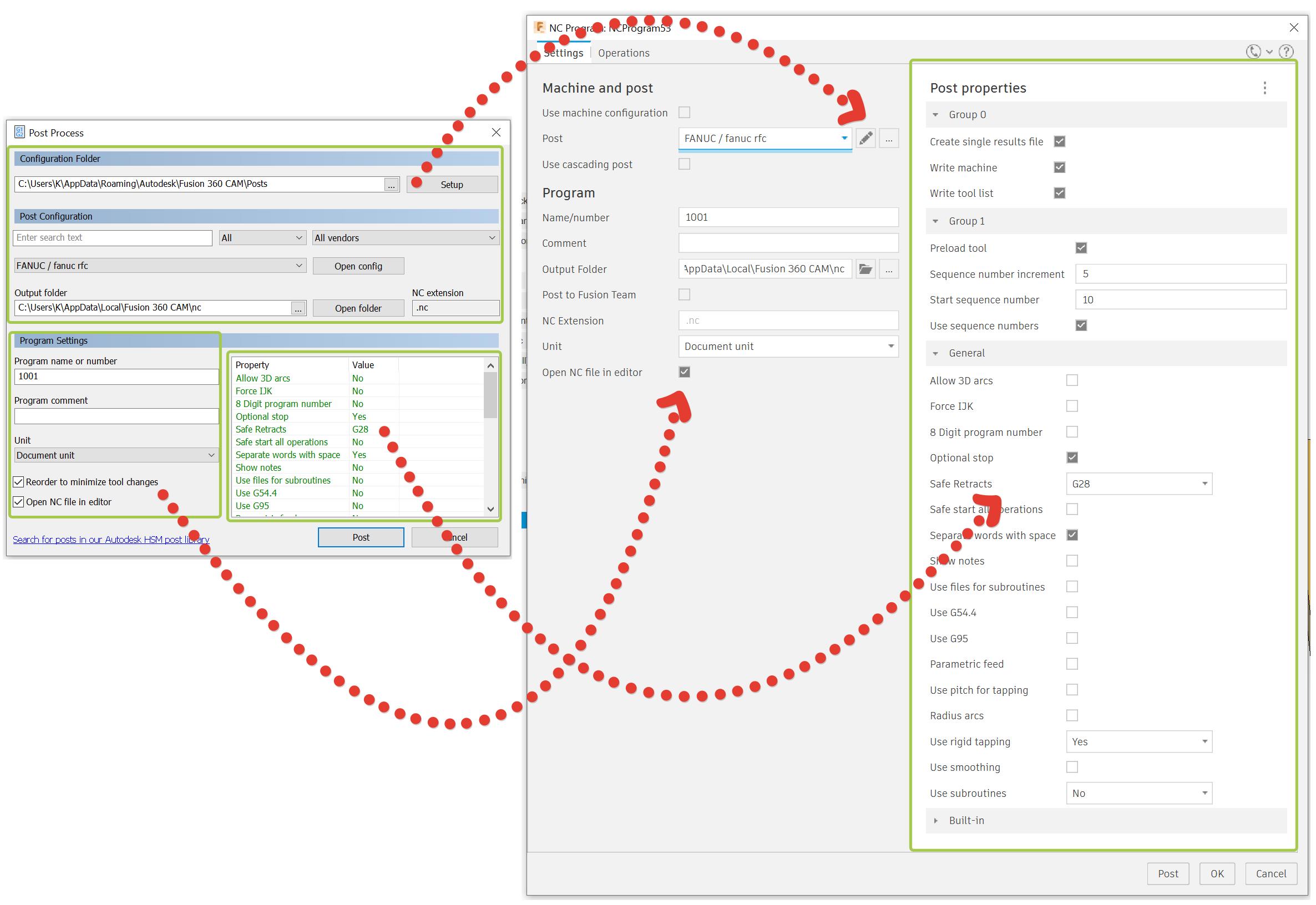This screenshot has height=905, width=1316.
Task: Click the Start sequence number field
Action: coord(1180,300)
